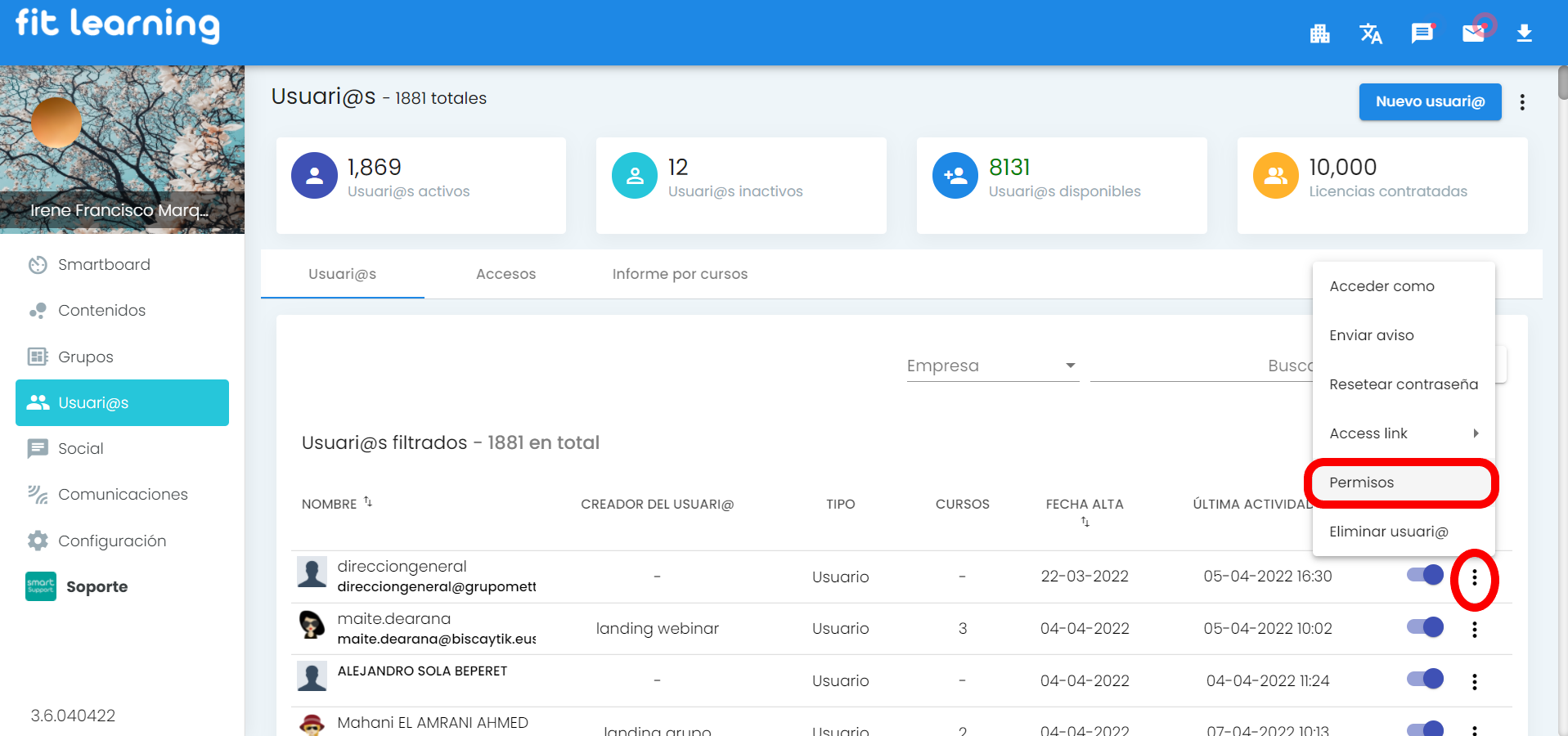This screenshot has height=736, width=1568.
Task: Open the three-dot menu beside Nuevo usuari@
Action: click(x=1521, y=102)
